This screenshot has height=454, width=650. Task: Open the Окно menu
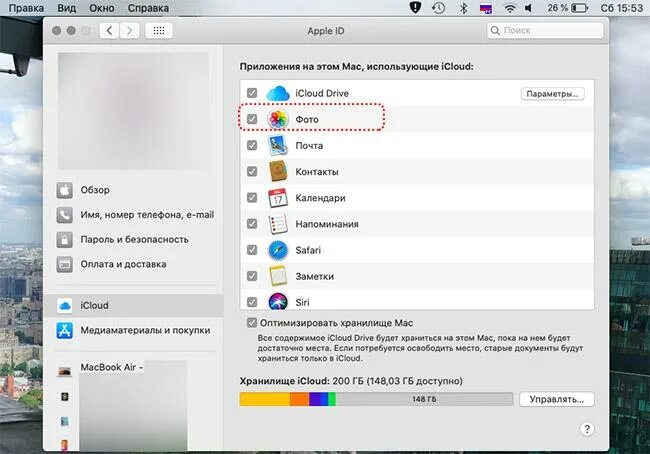102,8
